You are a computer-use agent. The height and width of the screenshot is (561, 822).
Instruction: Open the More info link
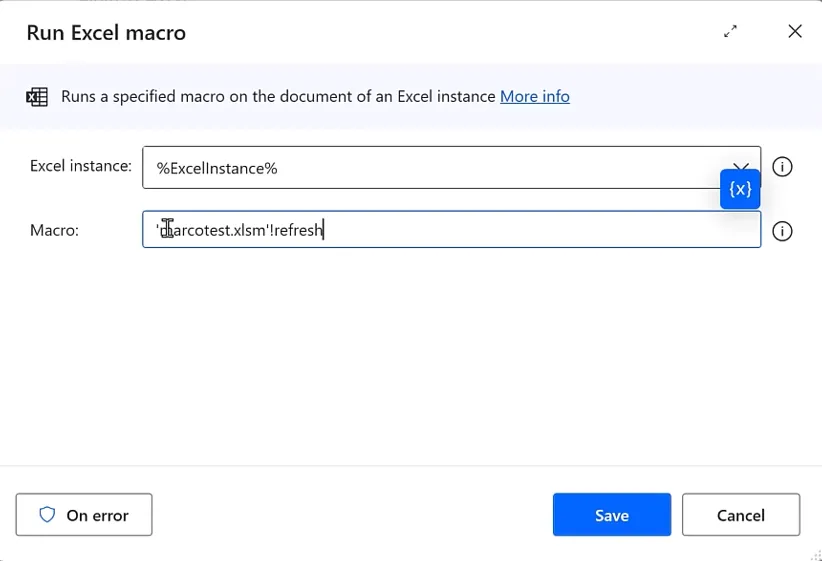coord(535,96)
